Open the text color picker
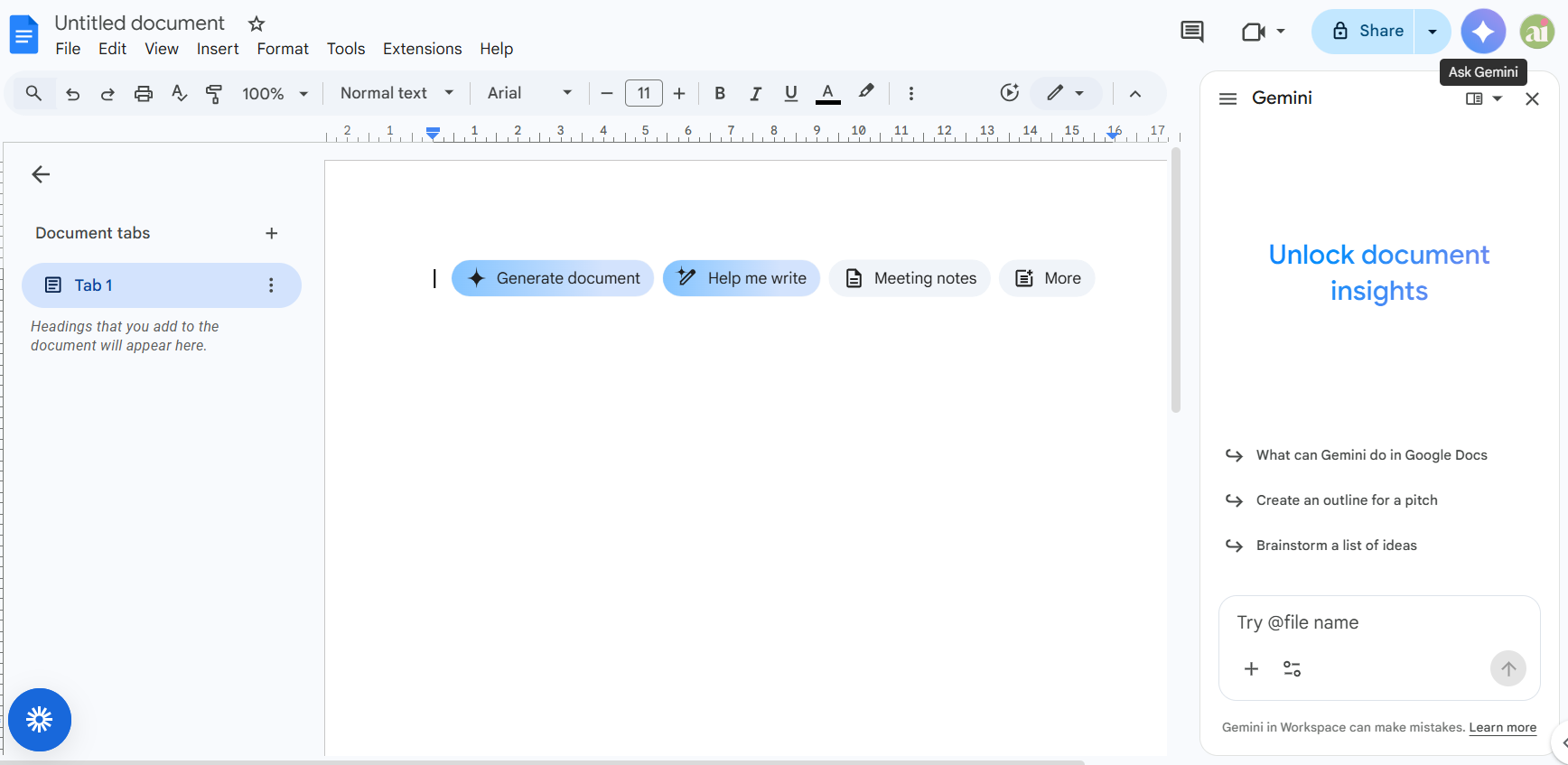The image size is (1568, 765). pos(827,93)
